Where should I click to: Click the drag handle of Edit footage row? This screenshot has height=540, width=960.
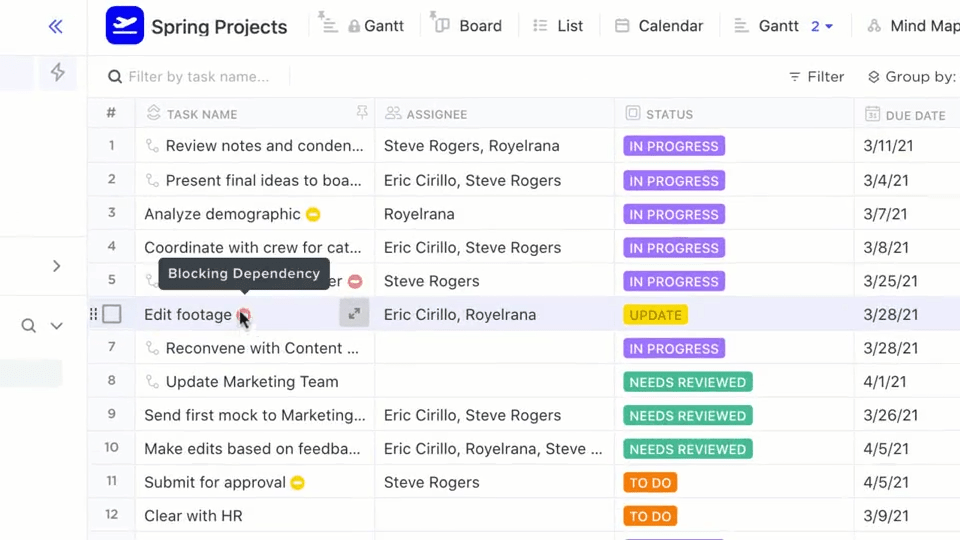[93, 314]
